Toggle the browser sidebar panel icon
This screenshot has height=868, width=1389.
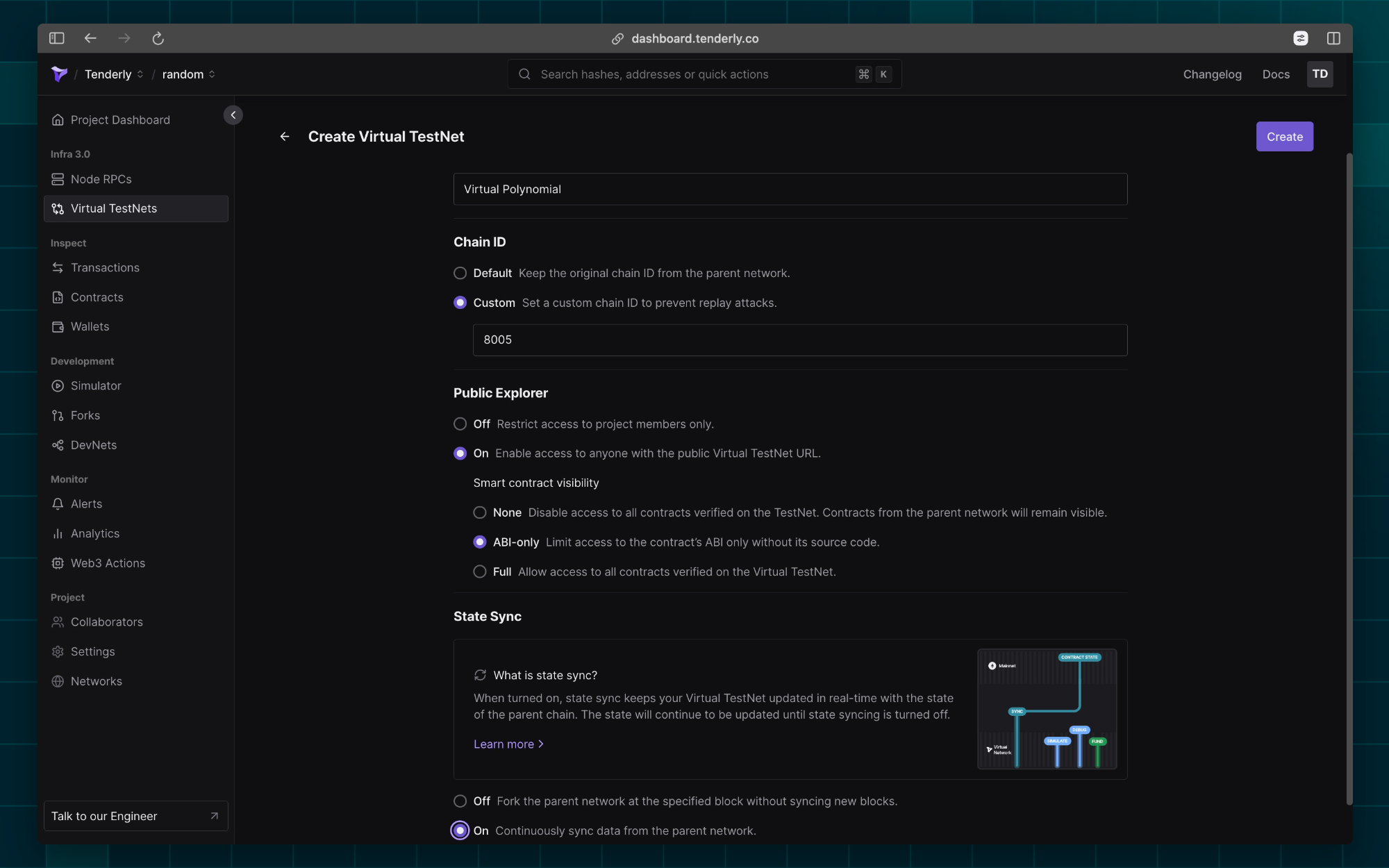[57, 39]
